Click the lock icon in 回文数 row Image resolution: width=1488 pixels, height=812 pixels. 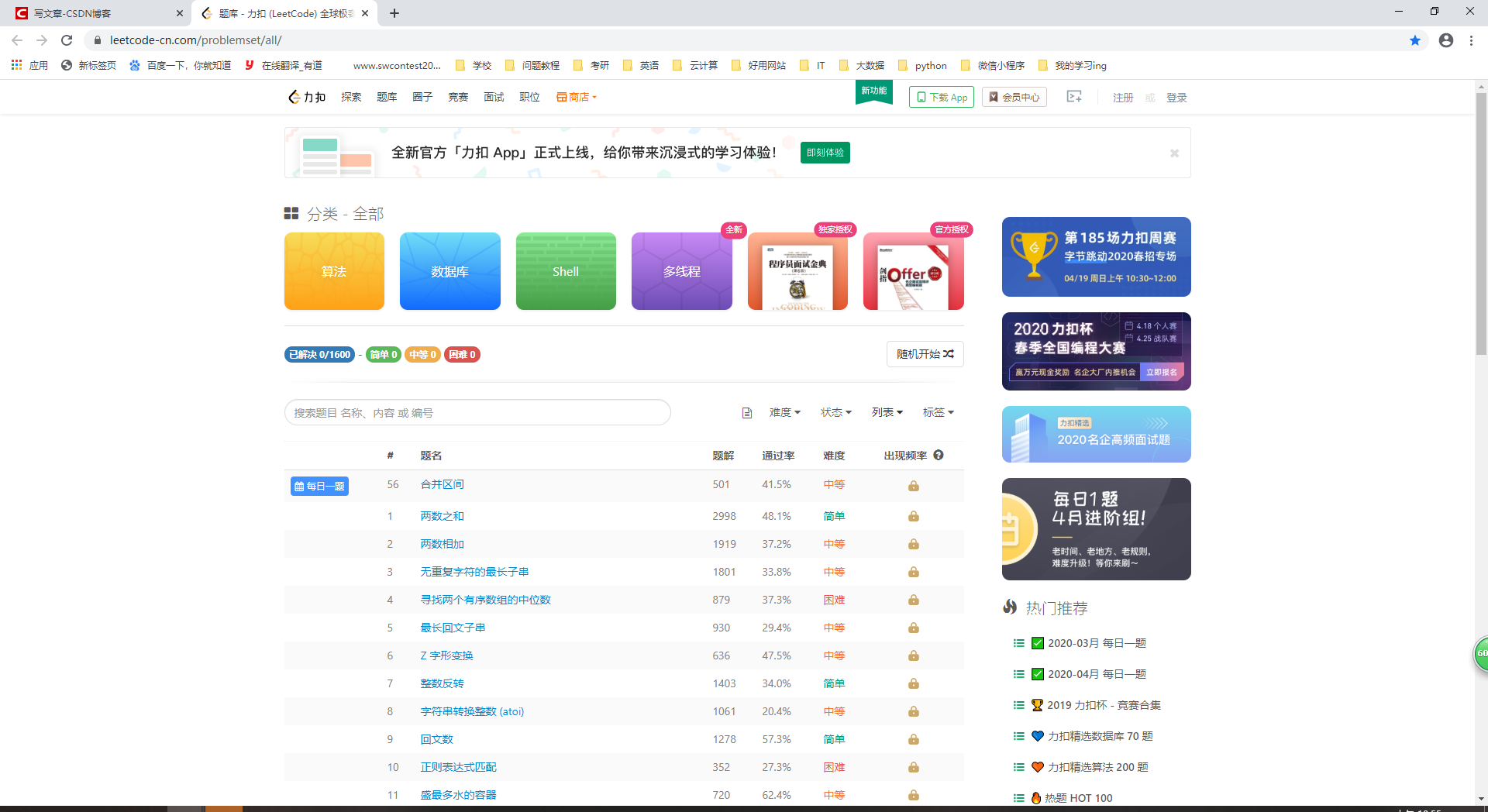click(914, 740)
